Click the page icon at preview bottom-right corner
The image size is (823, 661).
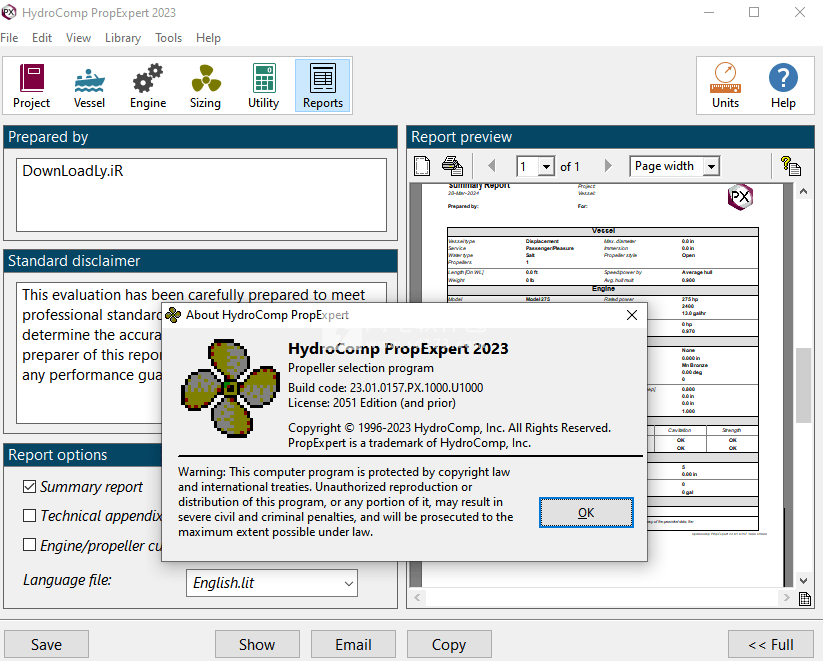[x=805, y=599]
